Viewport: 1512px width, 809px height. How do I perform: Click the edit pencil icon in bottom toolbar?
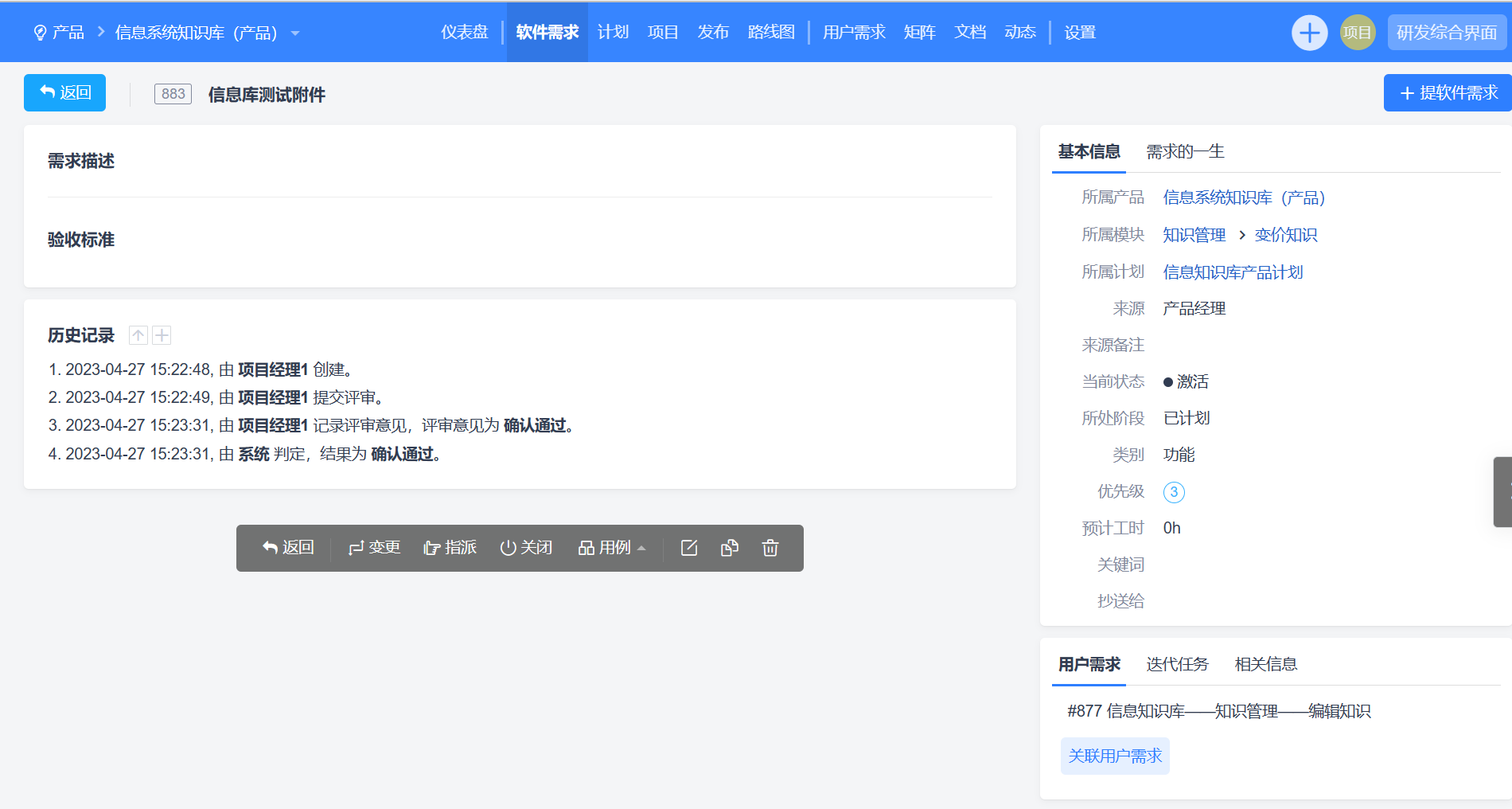689,548
